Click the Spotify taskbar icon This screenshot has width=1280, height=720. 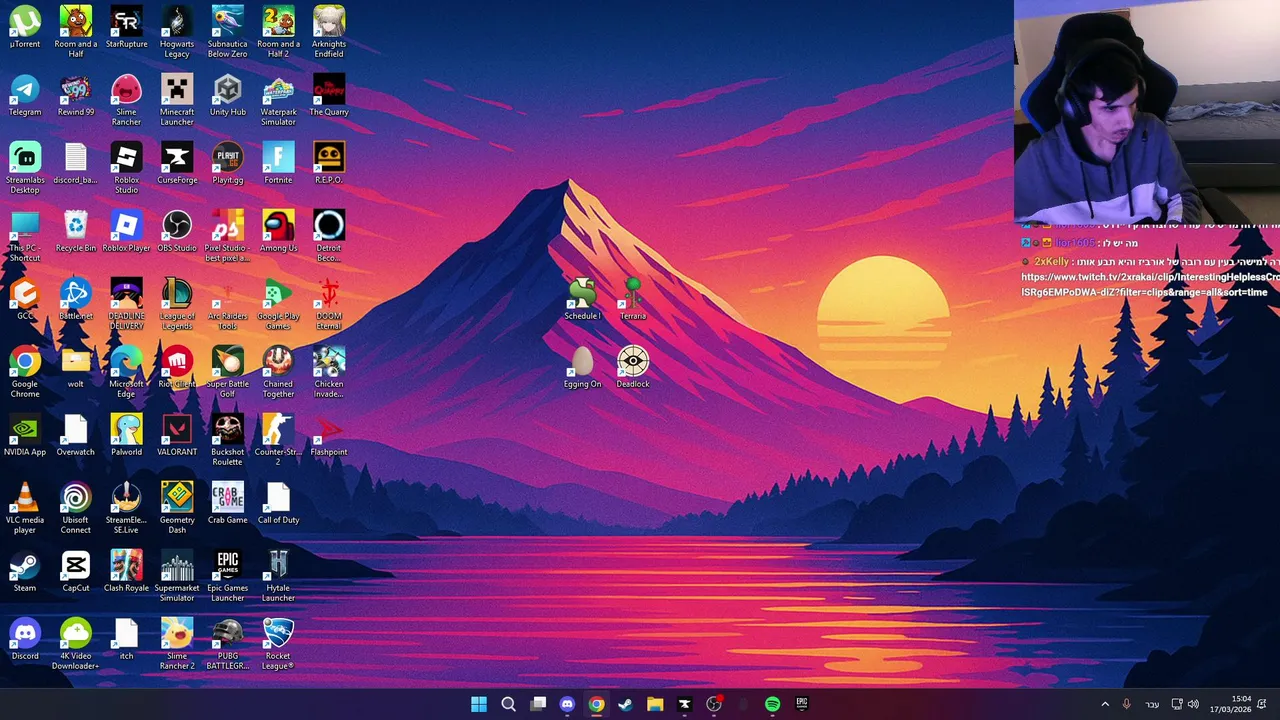point(772,704)
